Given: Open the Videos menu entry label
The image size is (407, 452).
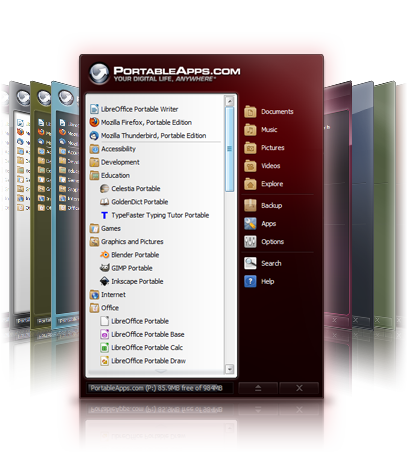Looking at the screenshot, I should coord(271,166).
